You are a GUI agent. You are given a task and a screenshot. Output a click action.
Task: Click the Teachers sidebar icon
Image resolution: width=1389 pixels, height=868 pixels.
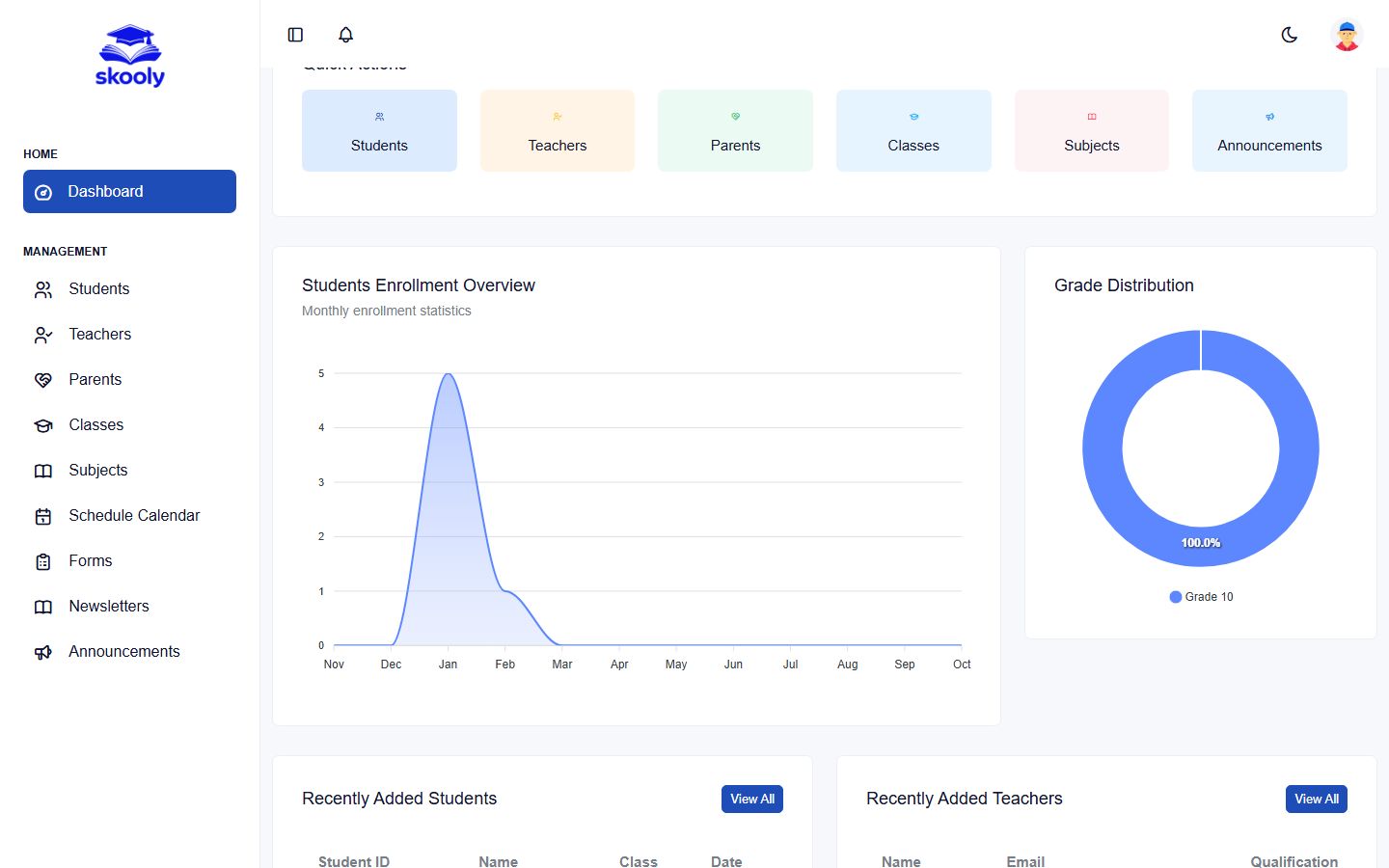coord(43,335)
